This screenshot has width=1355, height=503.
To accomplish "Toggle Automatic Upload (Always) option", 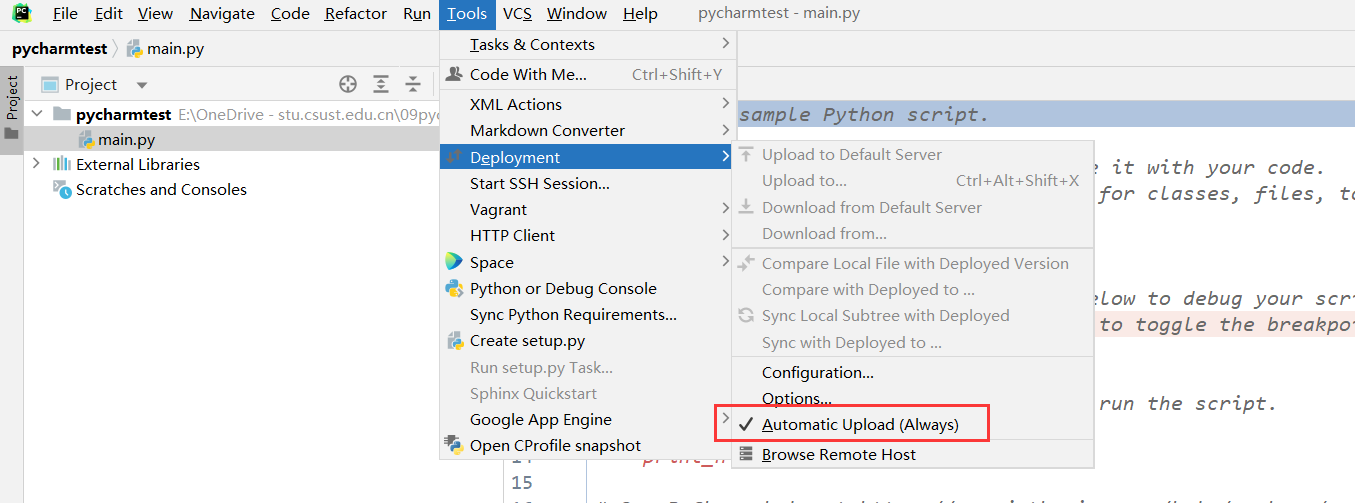I will click(x=859, y=424).
